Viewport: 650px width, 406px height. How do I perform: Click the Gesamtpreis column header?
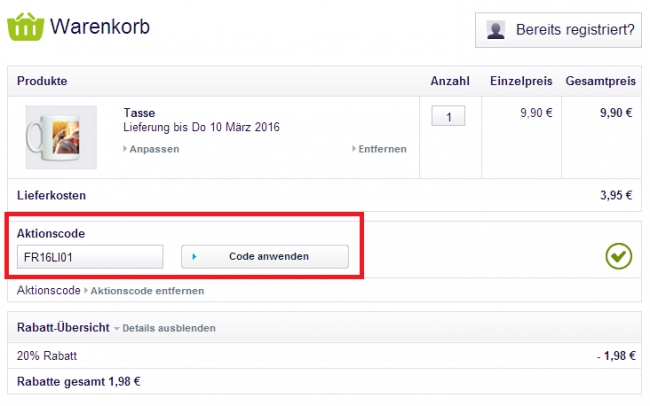pos(599,80)
